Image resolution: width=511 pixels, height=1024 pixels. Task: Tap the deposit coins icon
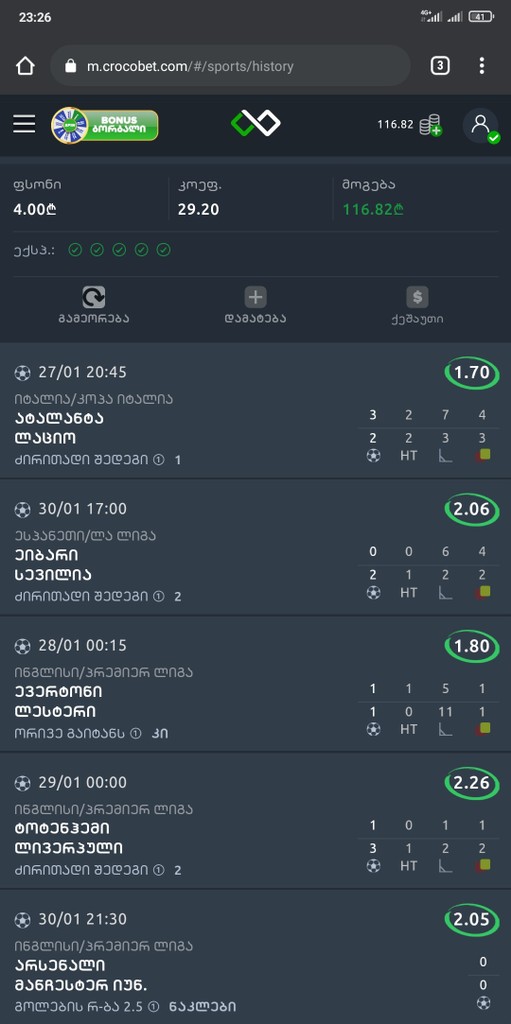click(x=431, y=125)
